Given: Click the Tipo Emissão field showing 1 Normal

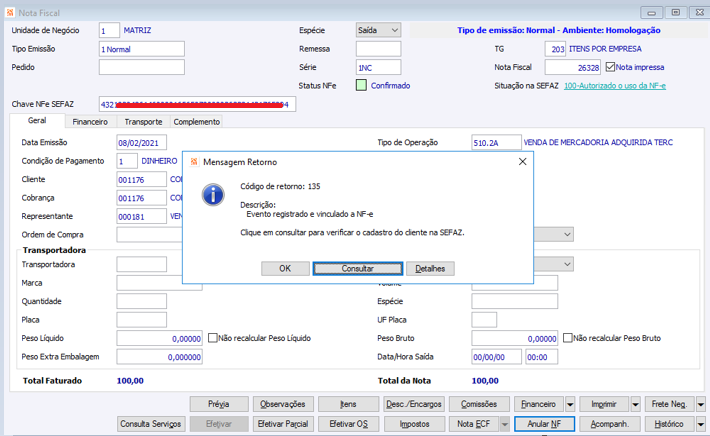Looking at the screenshot, I should (x=142, y=49).
